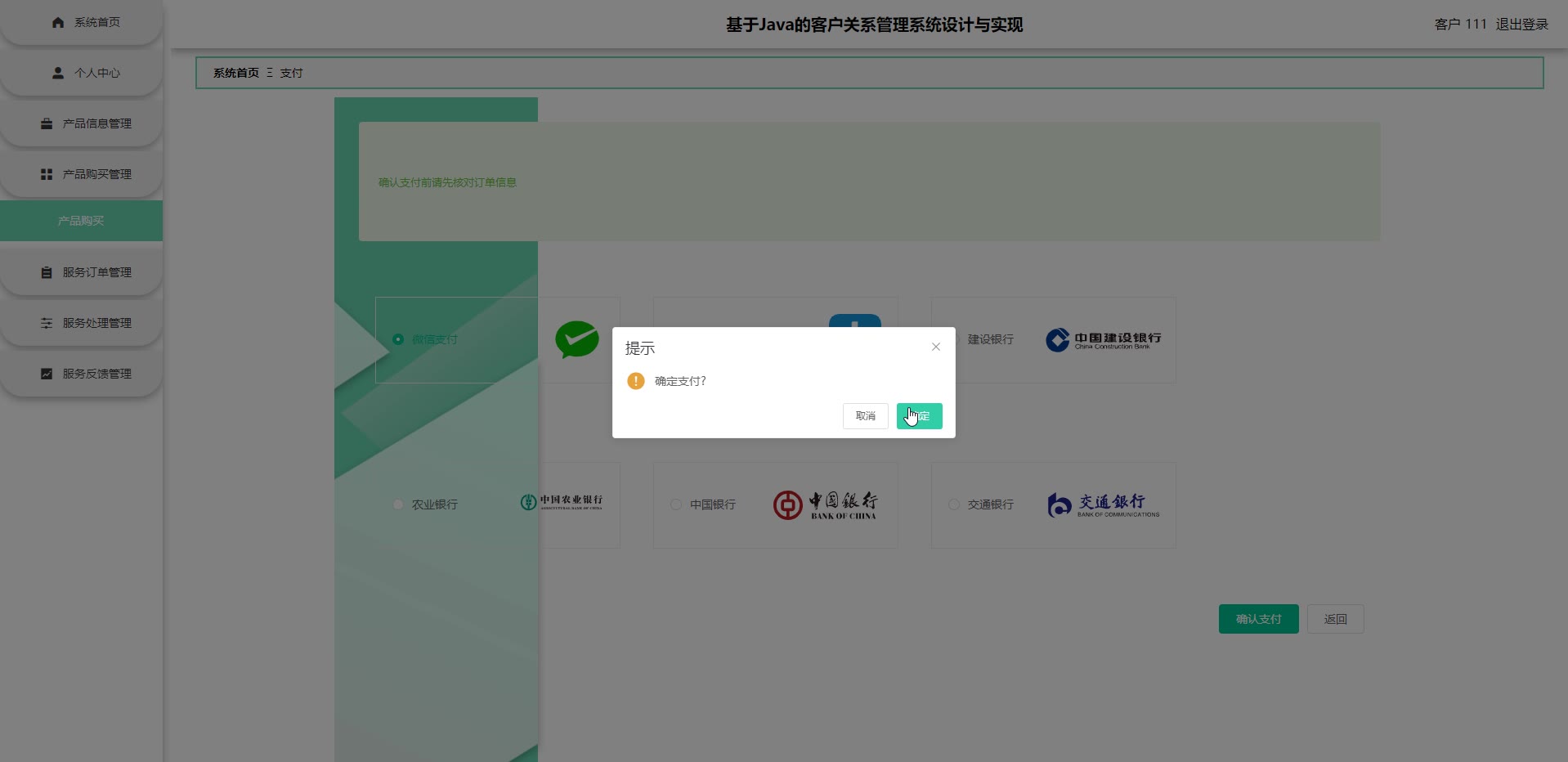Viewport: 1568px width, 762px height.
Task: Click the 提示 dialog title
Action: [x=640, y=348]
